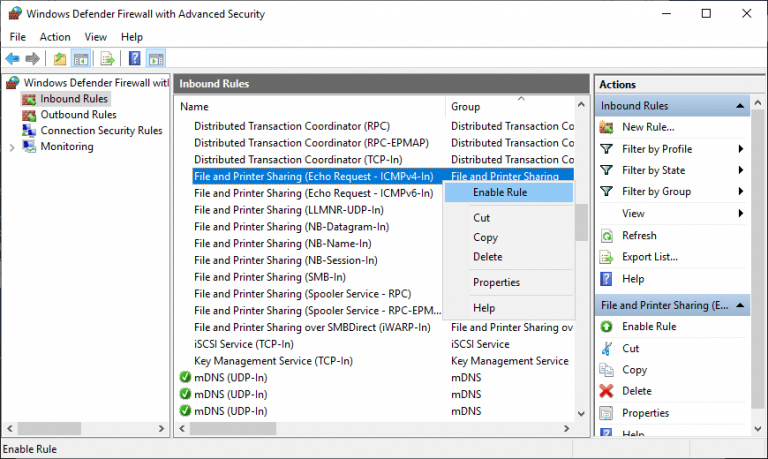Click the Back arrow toolbar icon
Image resolution: width=768 pixels, height=459 pixels.
pyautogui.click(x=13, y=59)
